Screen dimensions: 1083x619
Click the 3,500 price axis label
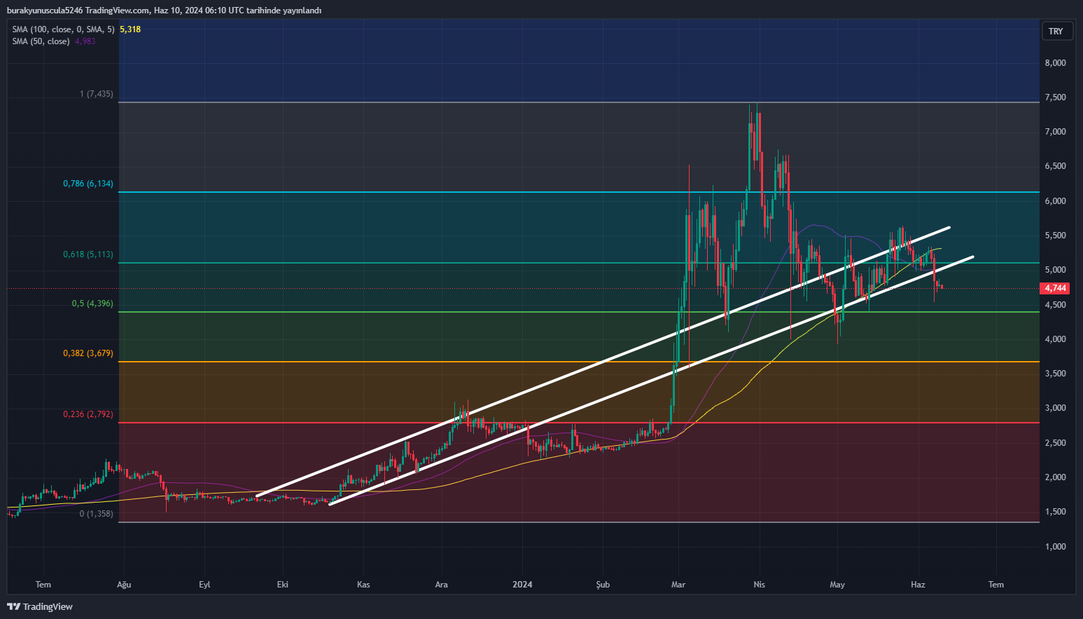point(1055,374)
